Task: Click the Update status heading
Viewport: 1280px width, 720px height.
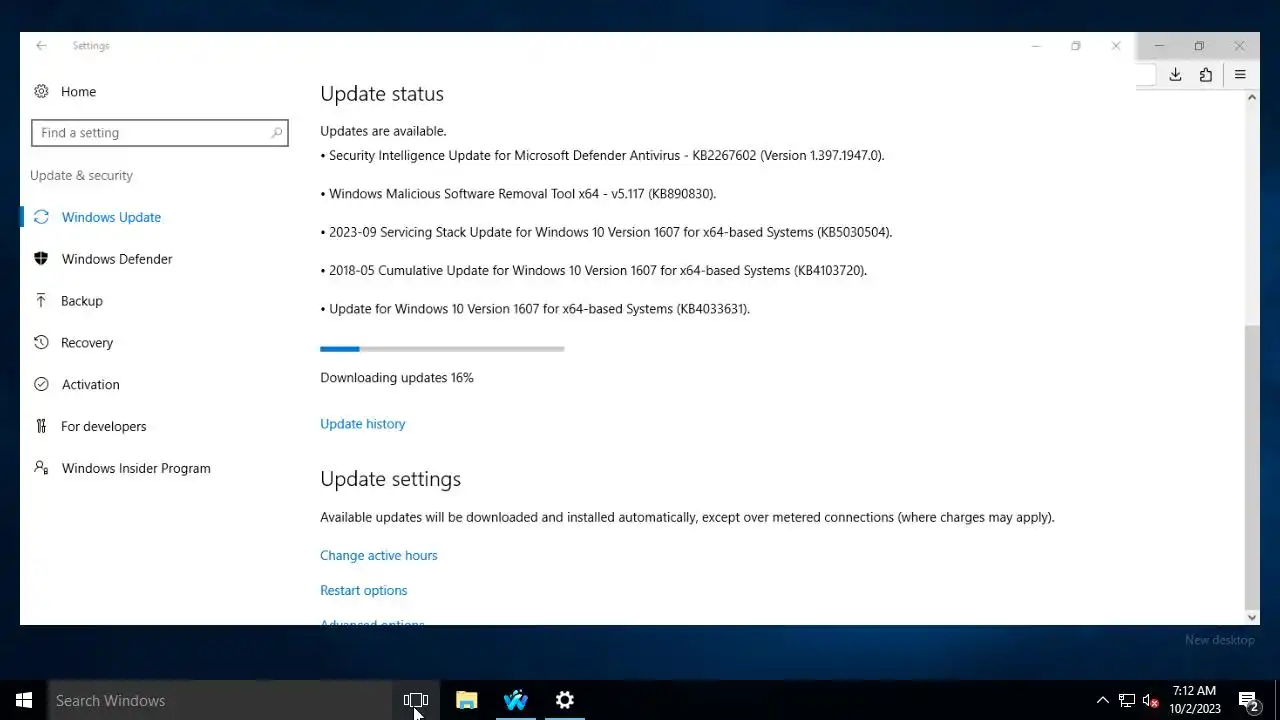Action: point(382,93)
